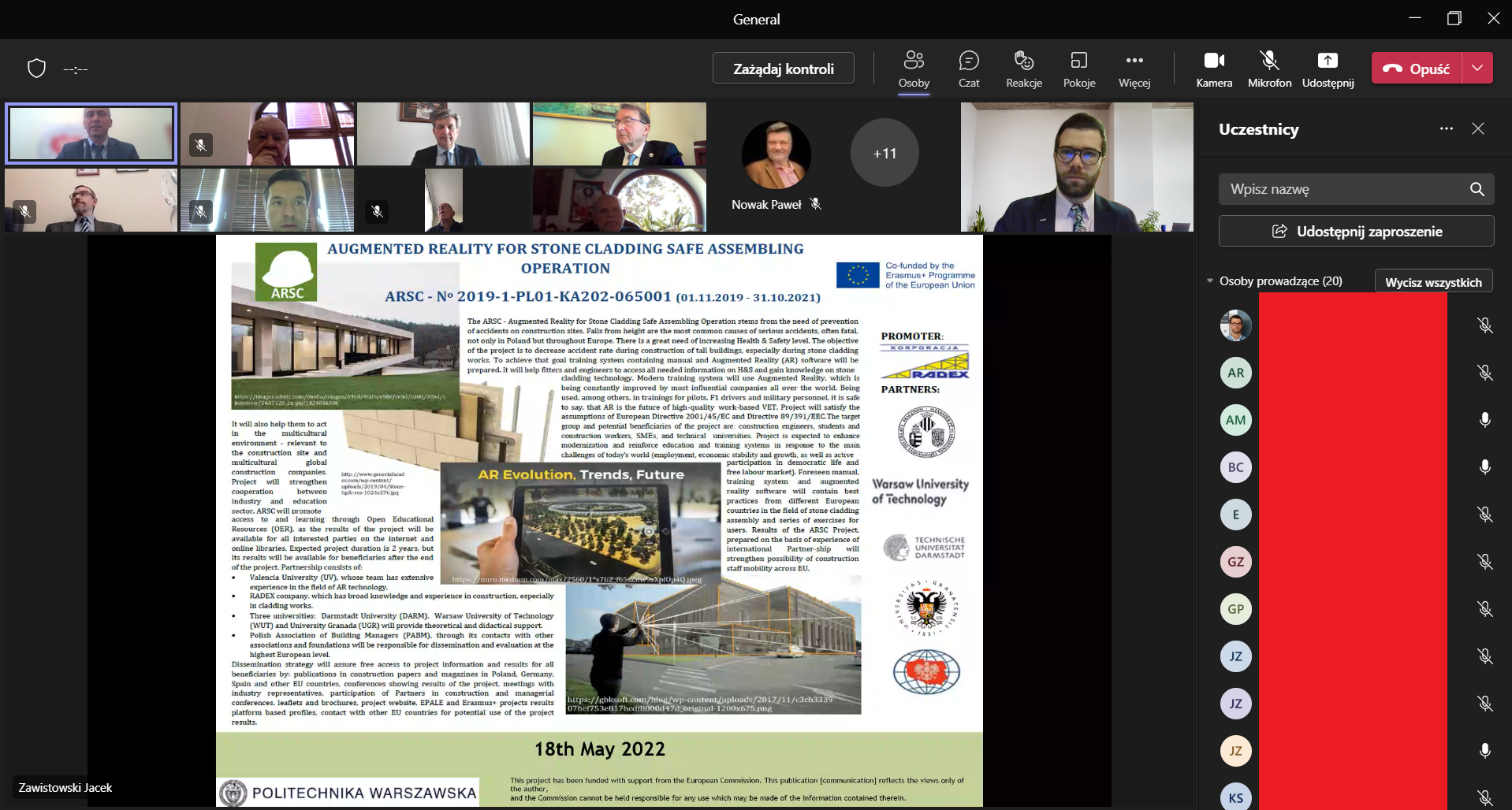Click Udostępnij zaproszenie button
The width and height of the screenshot is (1512, 810).
click(x=1356, y=232)
